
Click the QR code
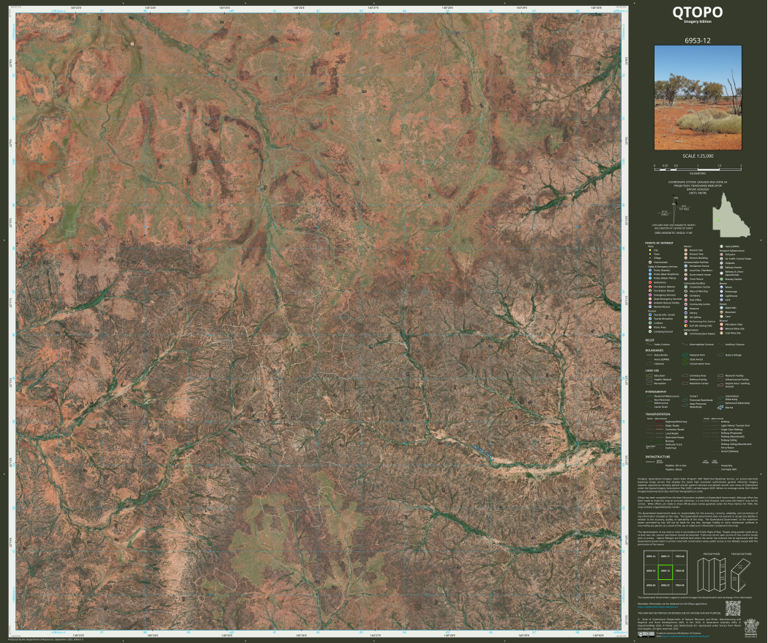click(x=733, y=608)
